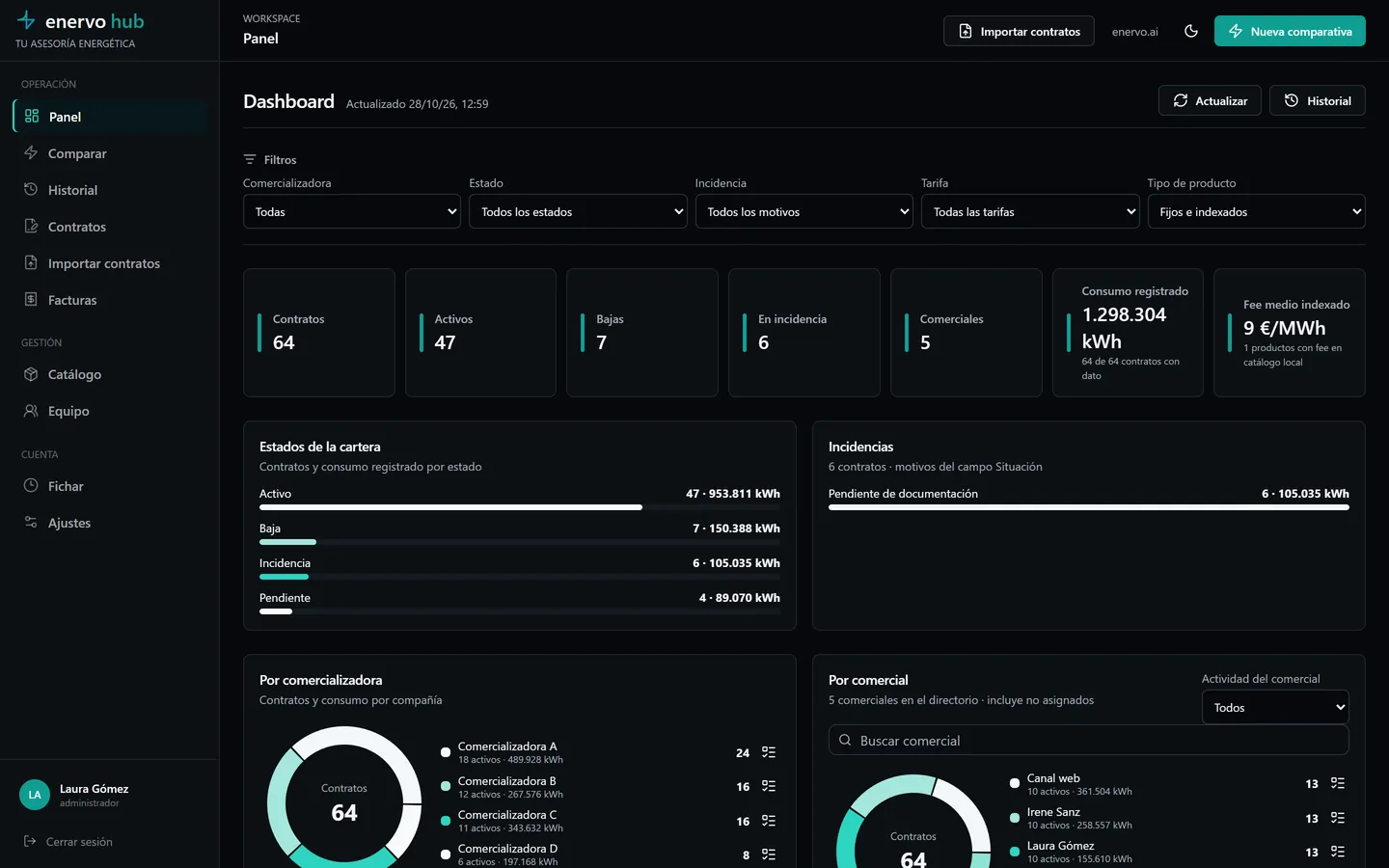The image size is (1389, 868).
Task: Open Fichar in the sidebar
Action: (x=111, y=486)
